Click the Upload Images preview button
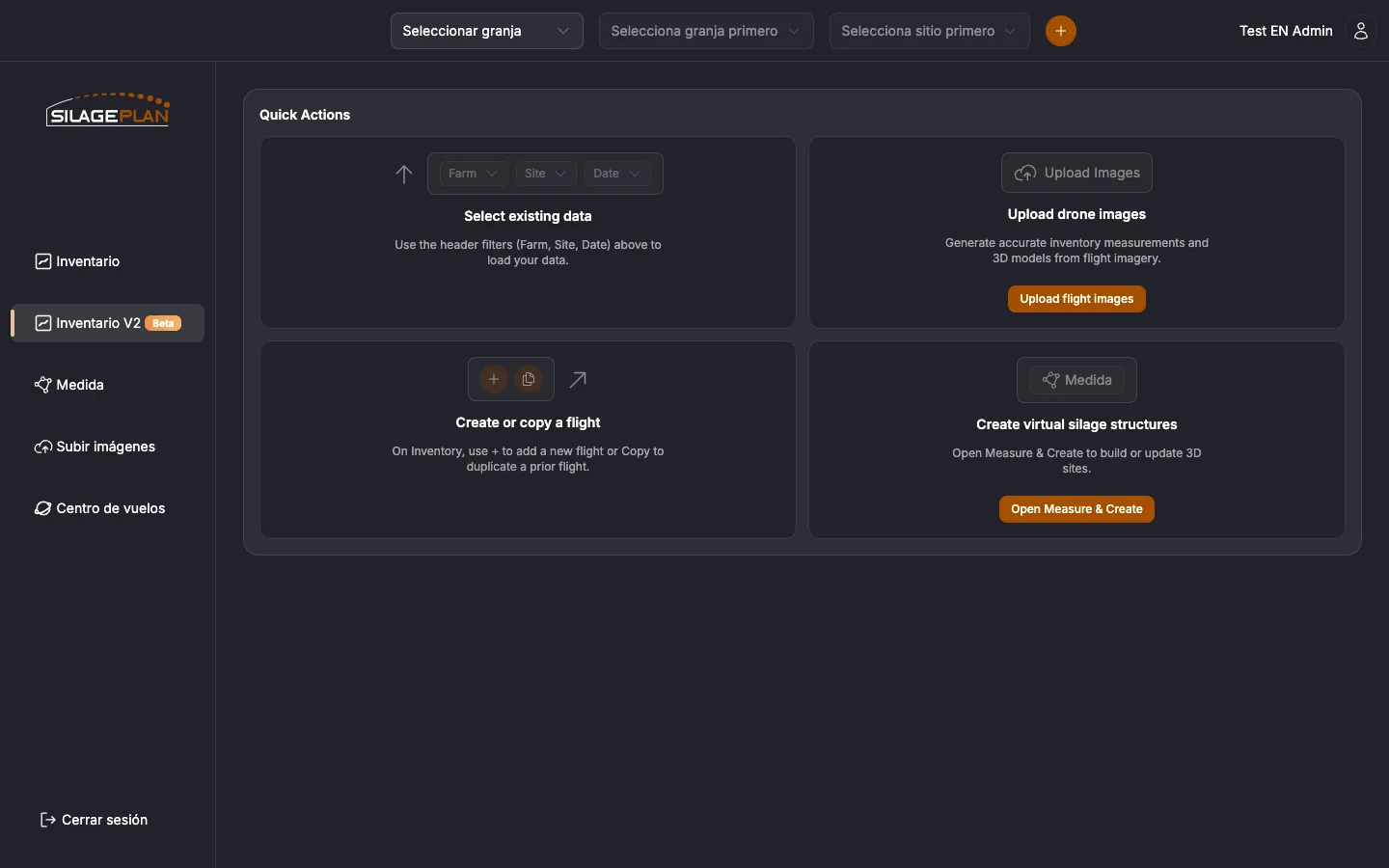Viewport: 1389px width, 868px height. tap(1076, 173)
